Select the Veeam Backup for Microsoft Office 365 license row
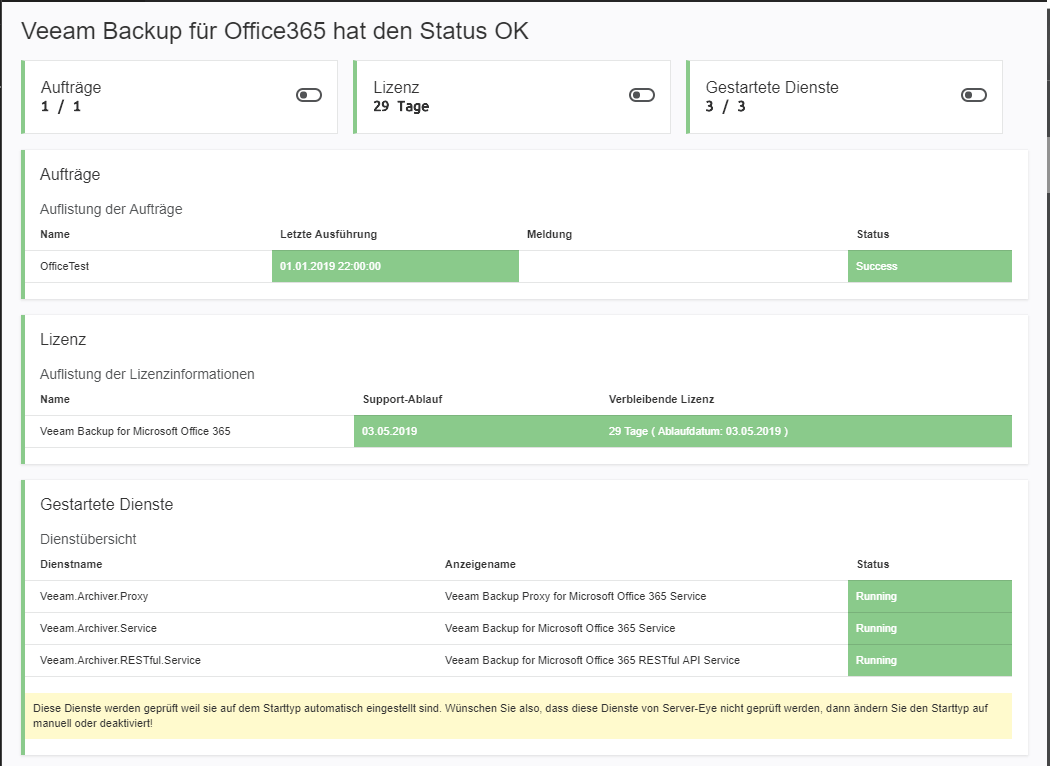The width and height of the screenshot is (1050, 766). click(x=135, y=432)
